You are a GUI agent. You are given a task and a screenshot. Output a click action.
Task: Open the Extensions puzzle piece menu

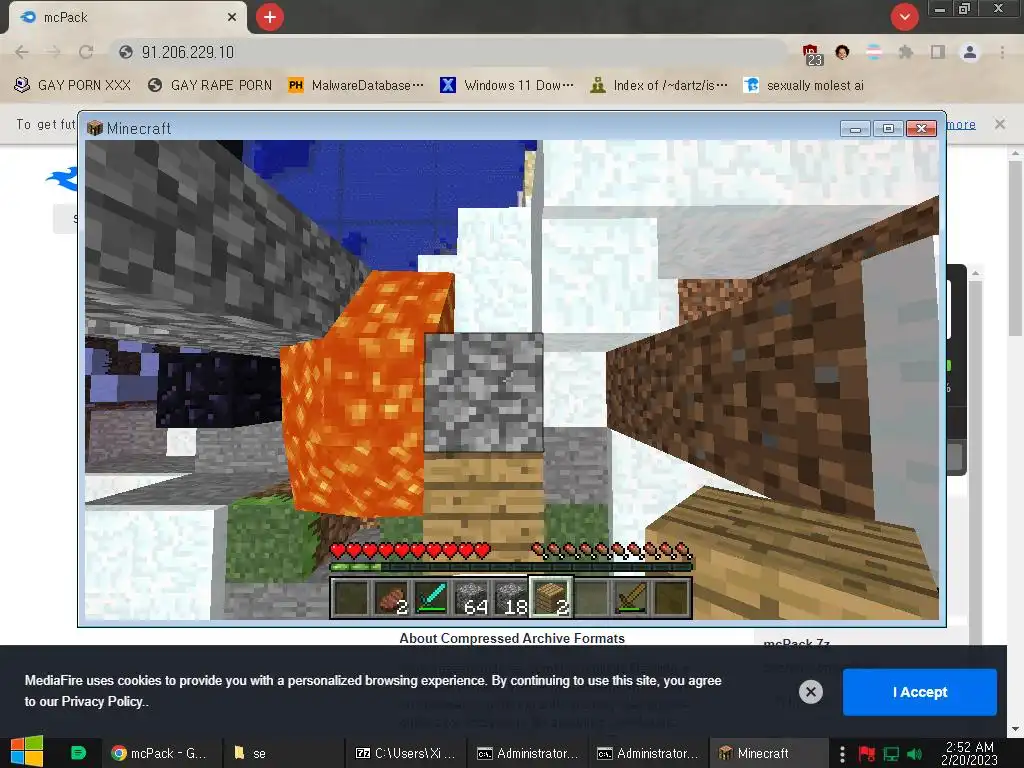click(905, 52)
